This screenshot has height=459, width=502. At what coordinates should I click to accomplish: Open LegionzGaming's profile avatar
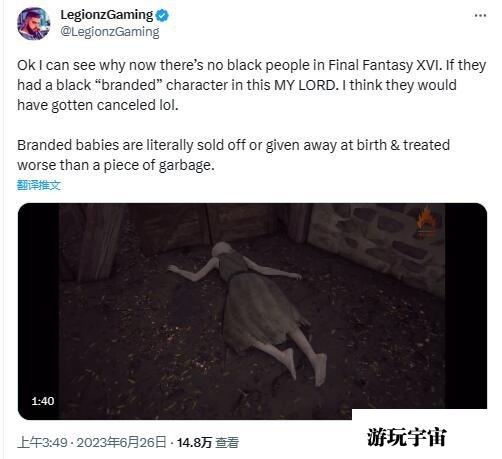coord(34,24)
